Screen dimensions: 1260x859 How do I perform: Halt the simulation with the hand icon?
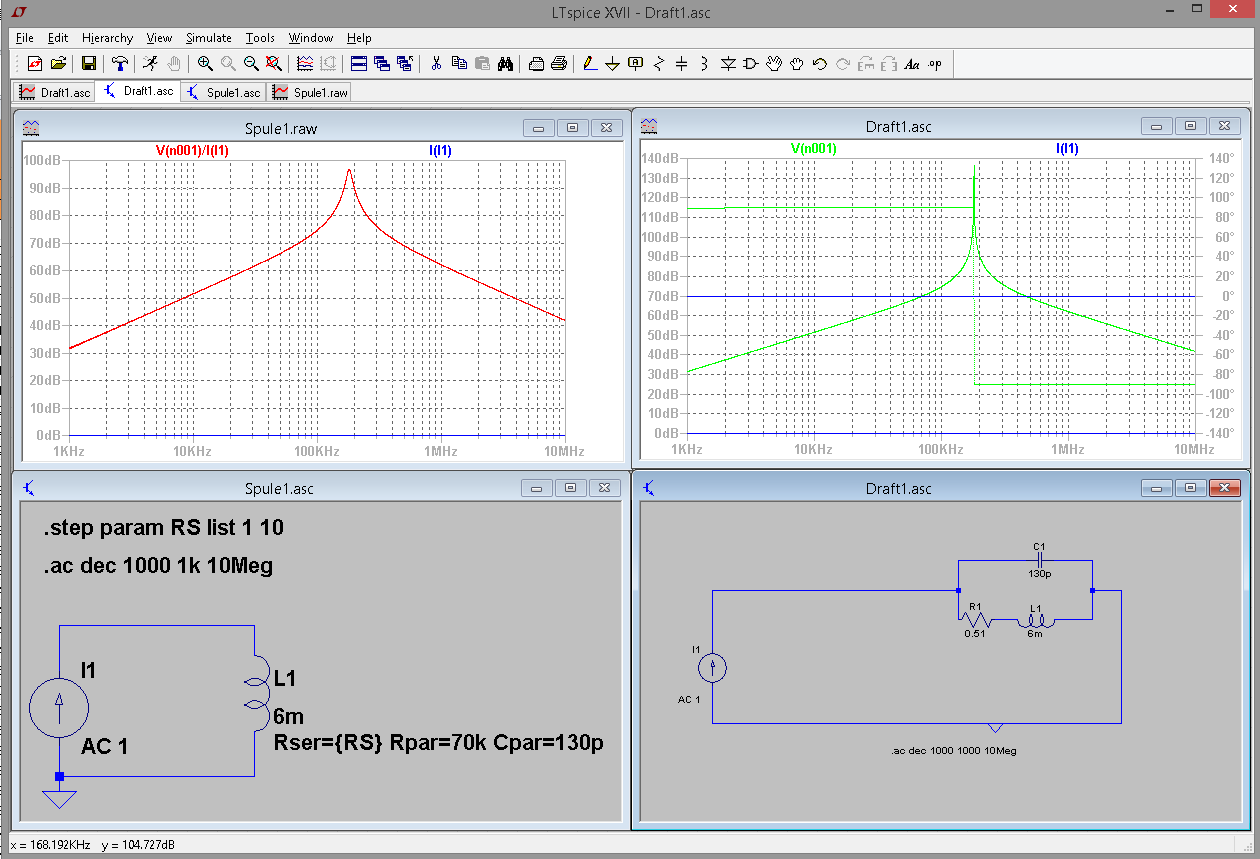pyautogui.click(x=173, y=64)
